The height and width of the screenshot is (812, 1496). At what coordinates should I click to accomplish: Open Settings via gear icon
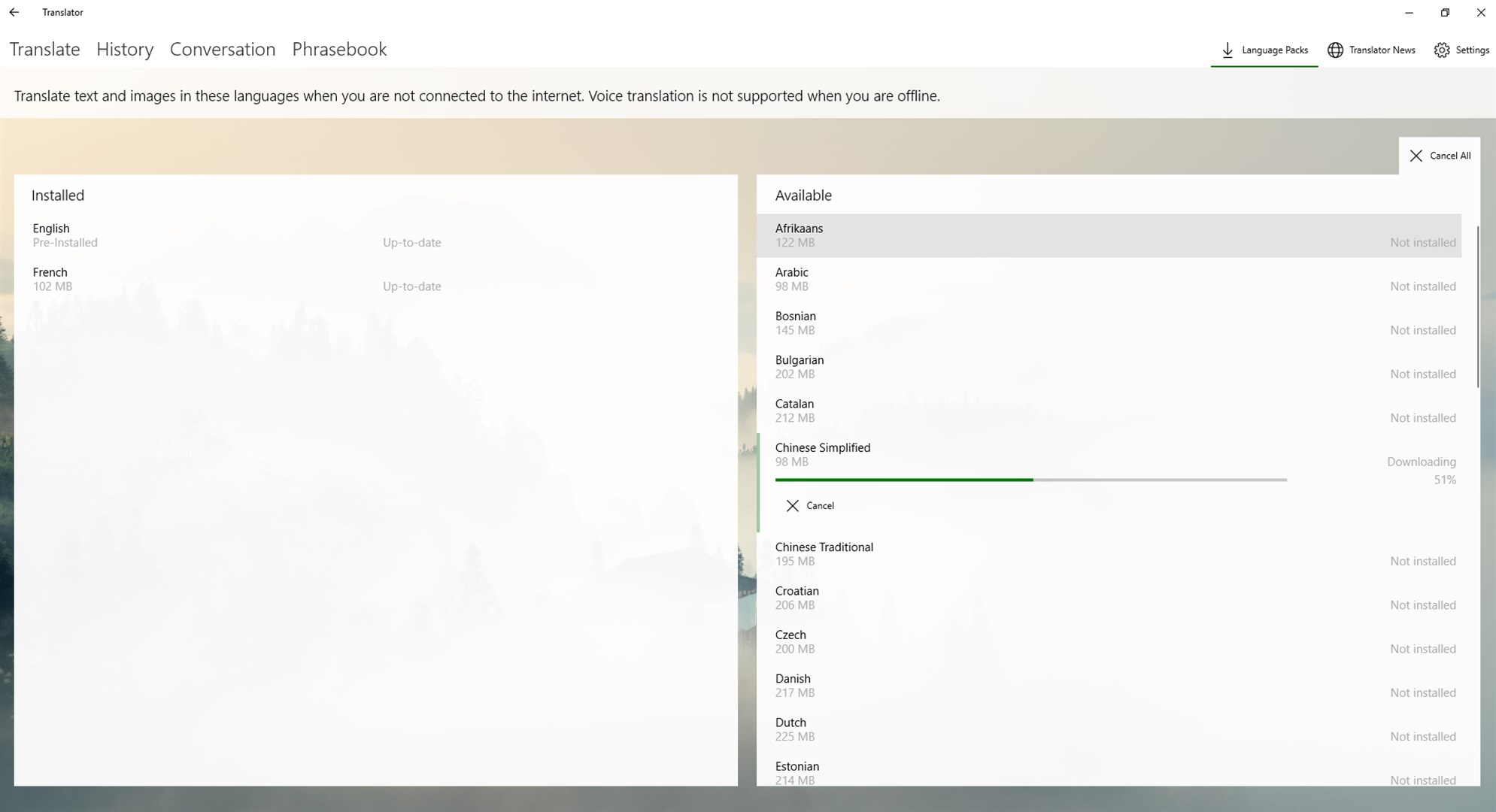point(1441,50)
